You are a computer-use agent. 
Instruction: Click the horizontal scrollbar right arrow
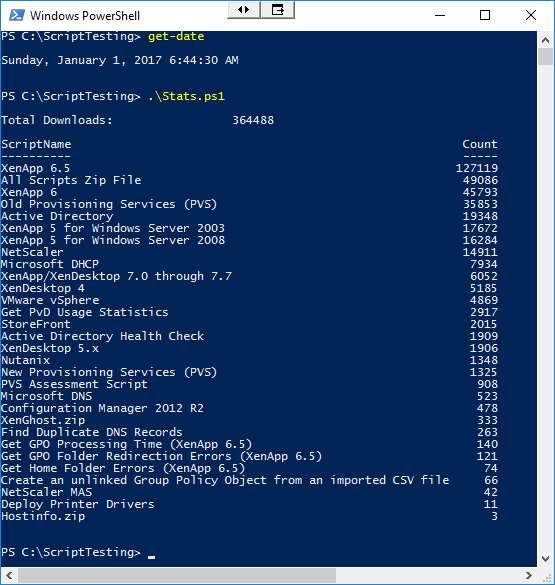click(x=529, y=575)
